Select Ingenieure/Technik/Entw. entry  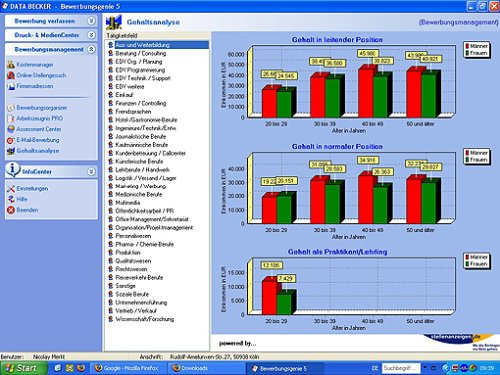(x=146, y=128)
